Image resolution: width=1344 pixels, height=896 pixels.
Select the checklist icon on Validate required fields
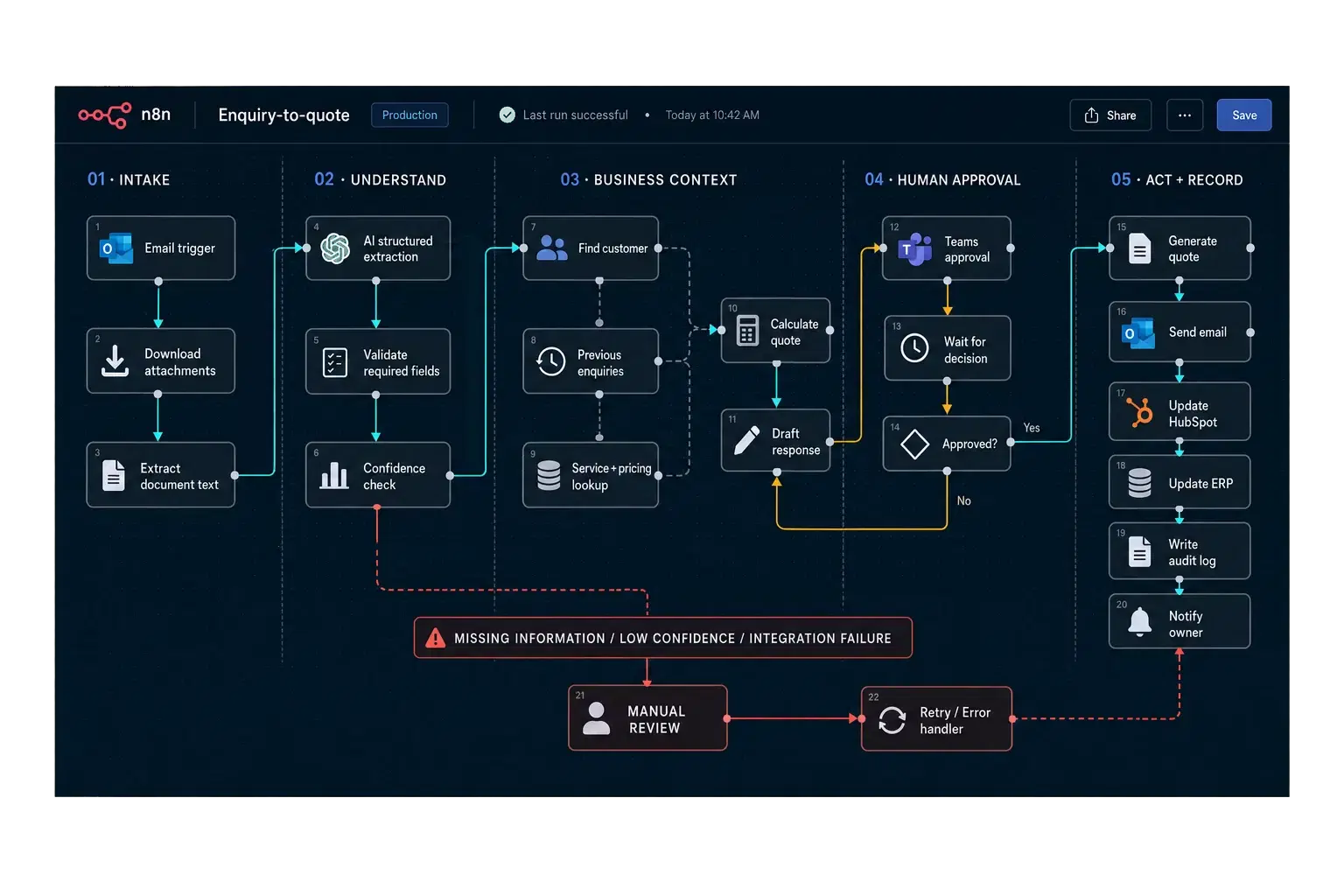335,362
